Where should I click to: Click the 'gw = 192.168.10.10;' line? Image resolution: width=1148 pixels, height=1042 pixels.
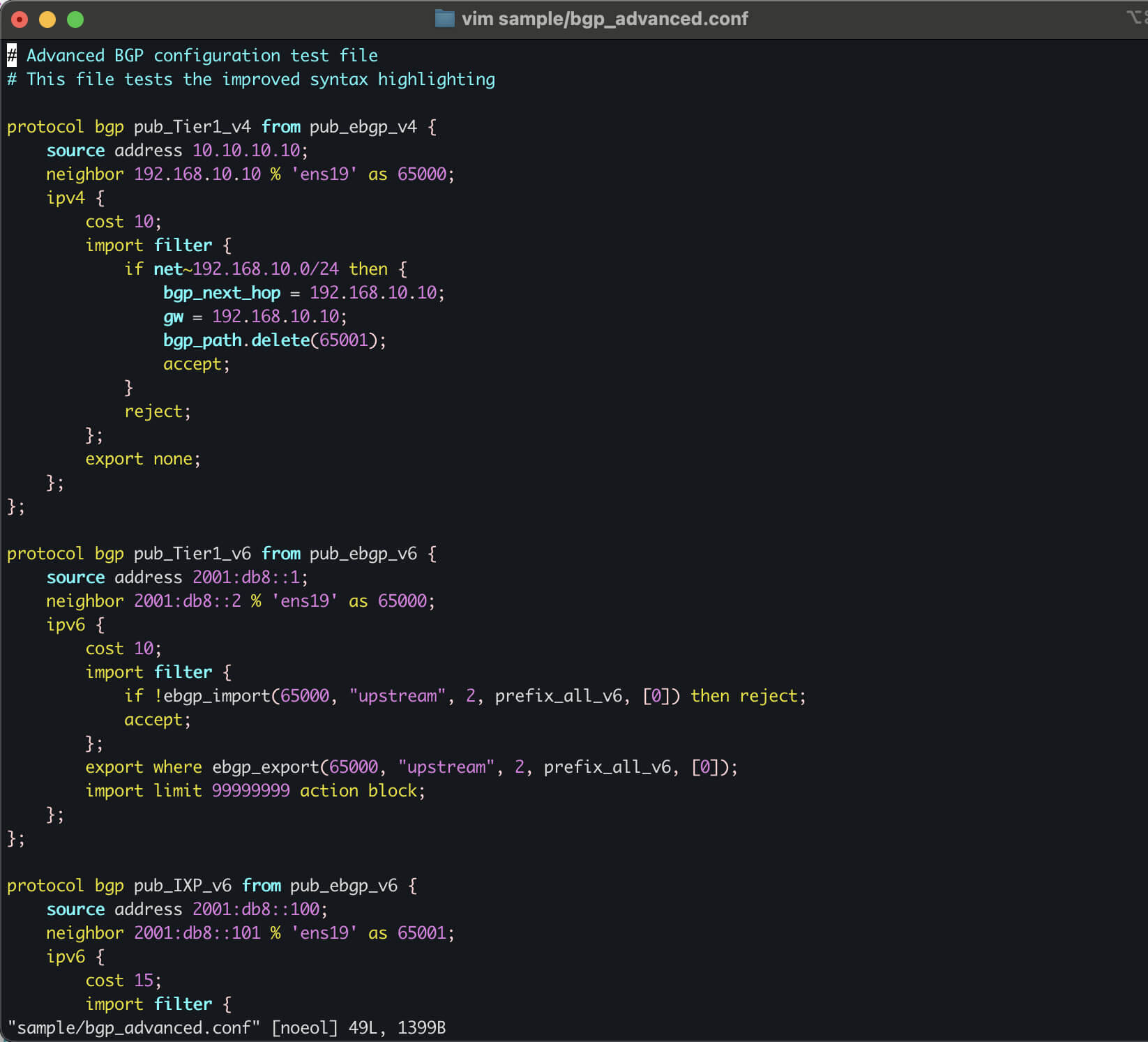pyautogui.click(x=255, y=317)
